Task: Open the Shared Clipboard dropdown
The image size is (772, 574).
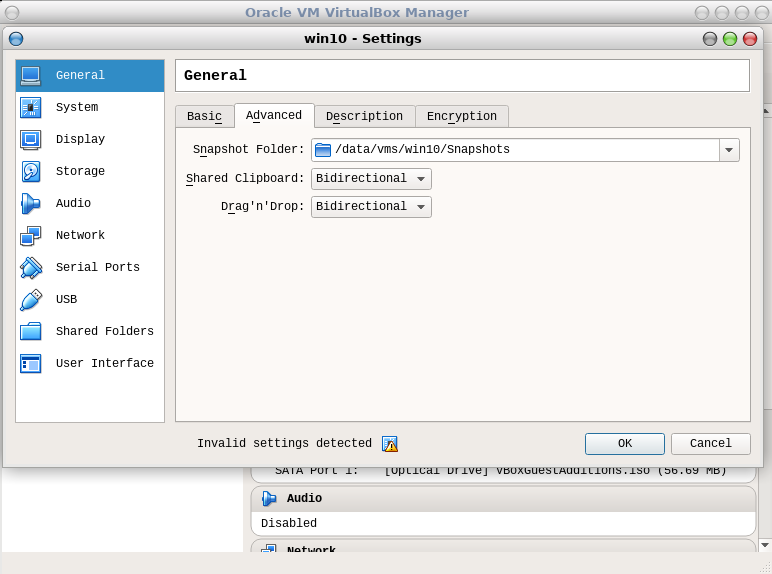Action: pos(371,179)
